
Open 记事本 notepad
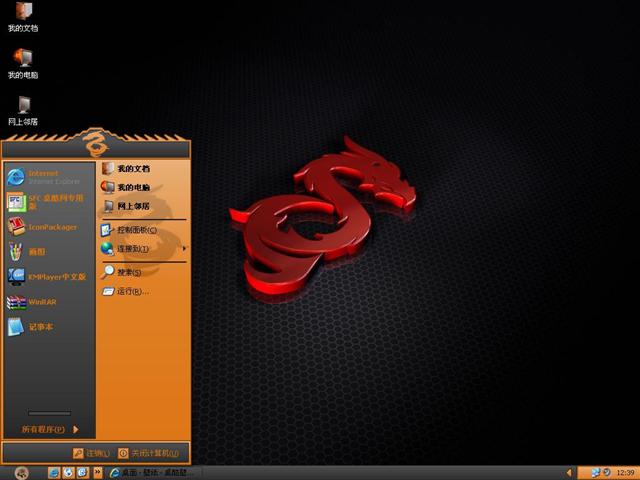(49, 327)
